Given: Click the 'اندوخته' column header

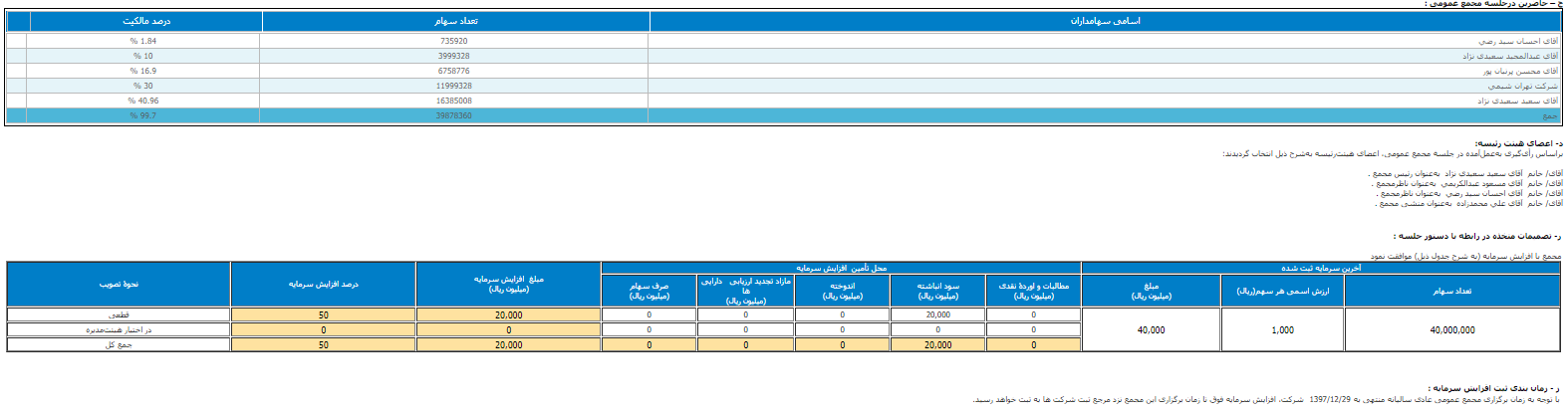Looking at the screenshot, I should pos(842,291).
